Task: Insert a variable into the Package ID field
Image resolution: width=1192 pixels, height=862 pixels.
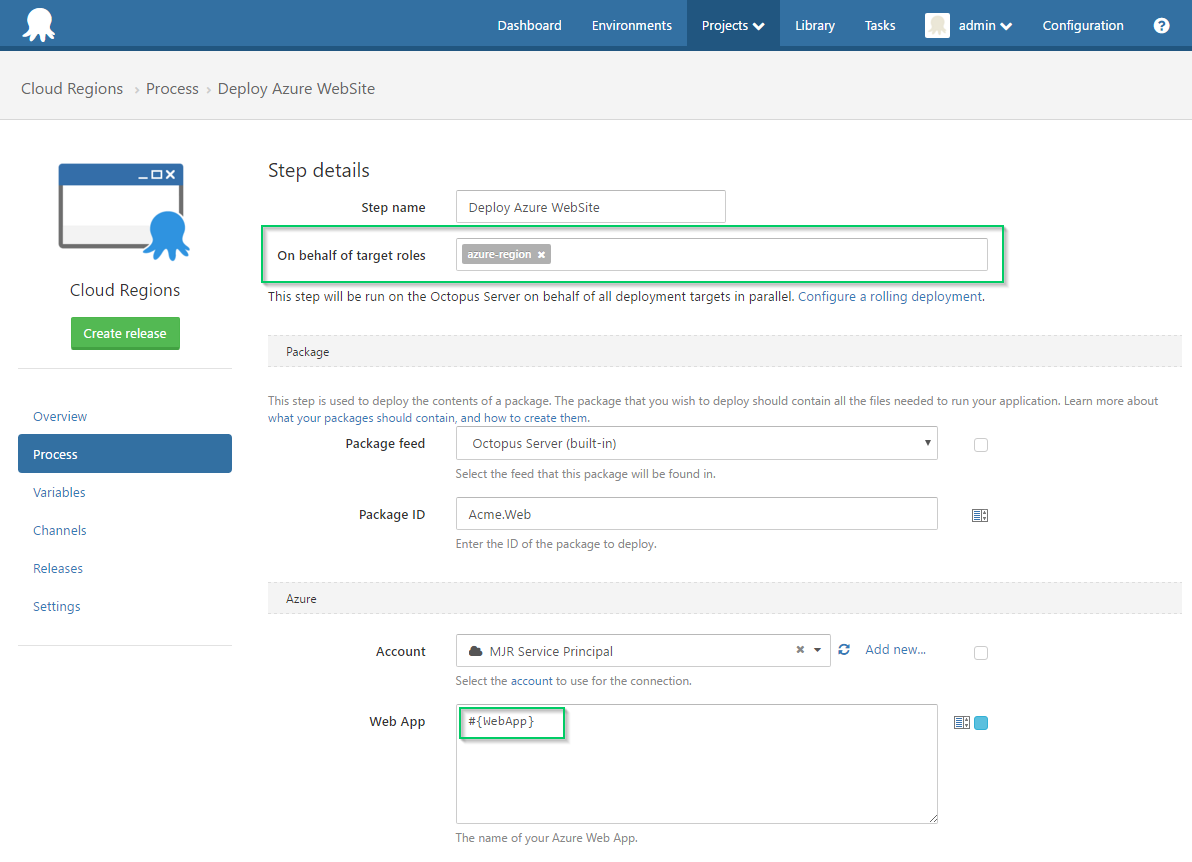Action: 979,514
